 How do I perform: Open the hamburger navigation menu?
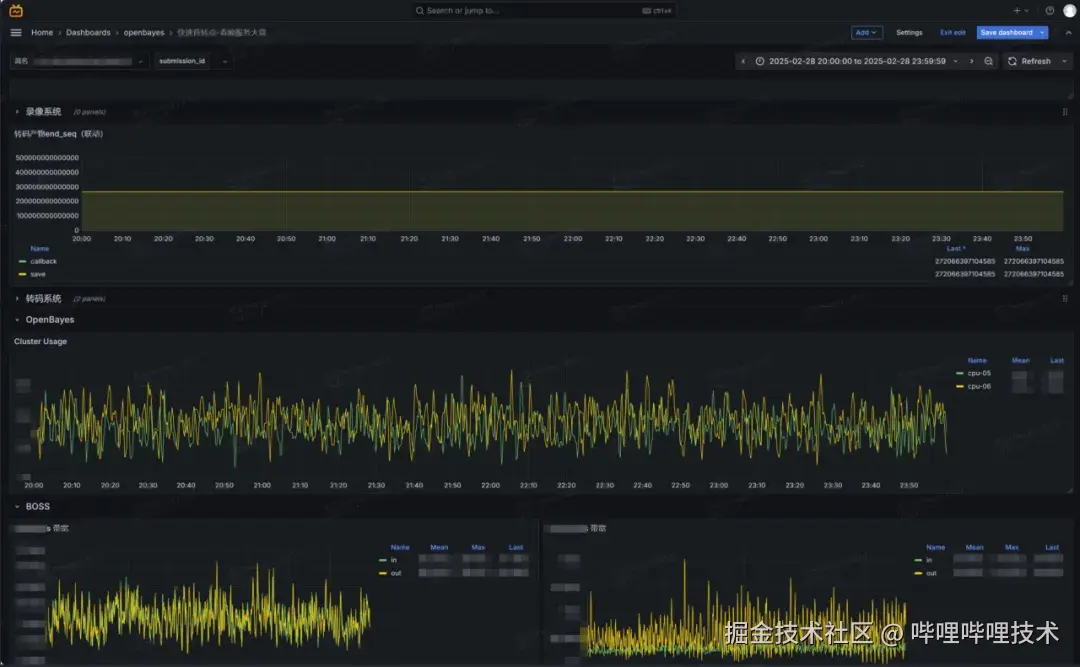(16, 32)
